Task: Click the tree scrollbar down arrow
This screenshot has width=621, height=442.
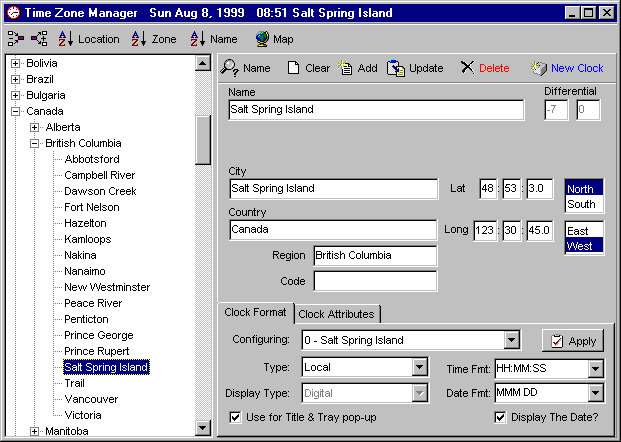Action: click(x=203, y=427)
